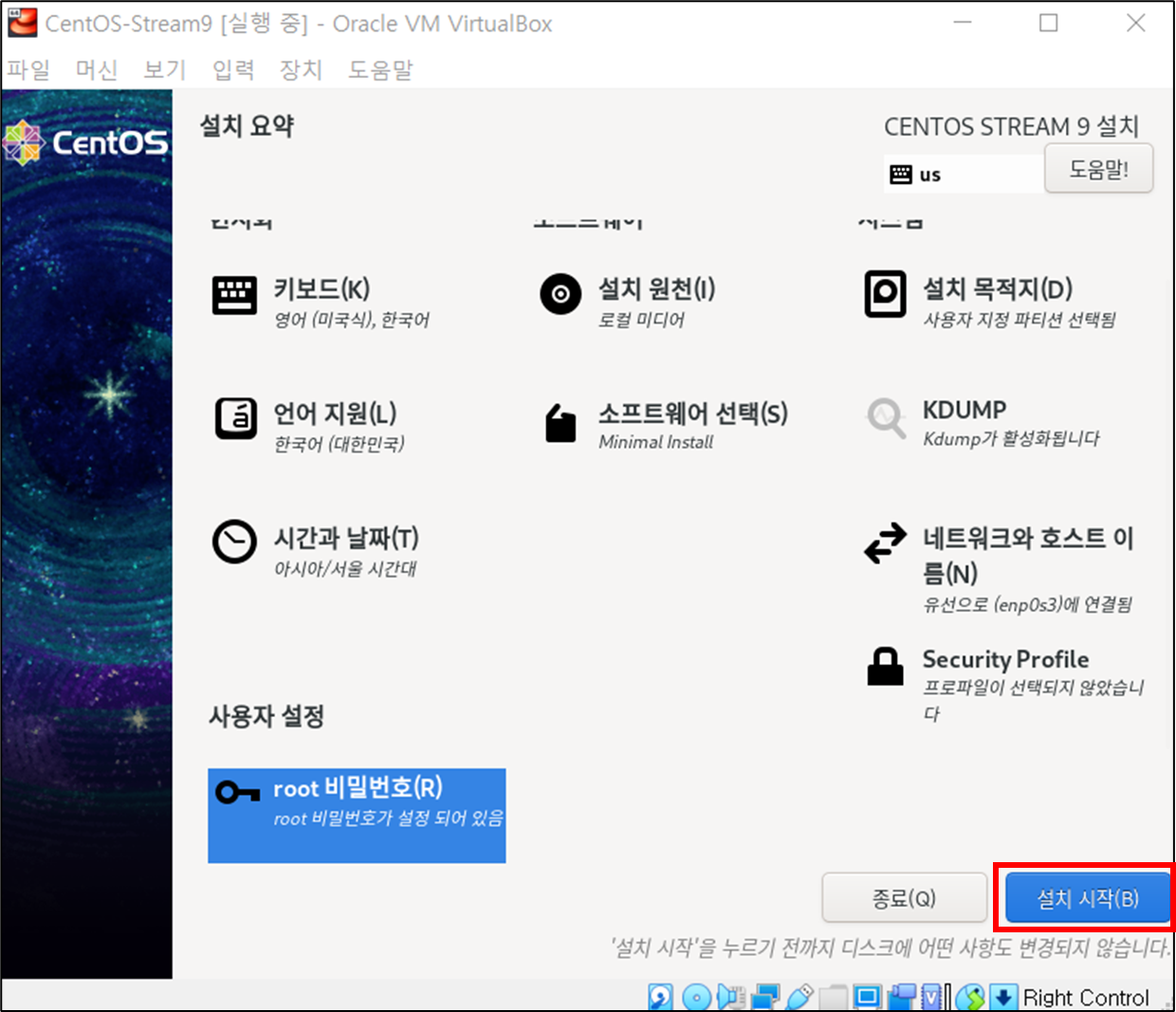Click the 아시아/서울 시간대 text
1176x1012 pixels.
pyautogui.click(x=345, y=568)
